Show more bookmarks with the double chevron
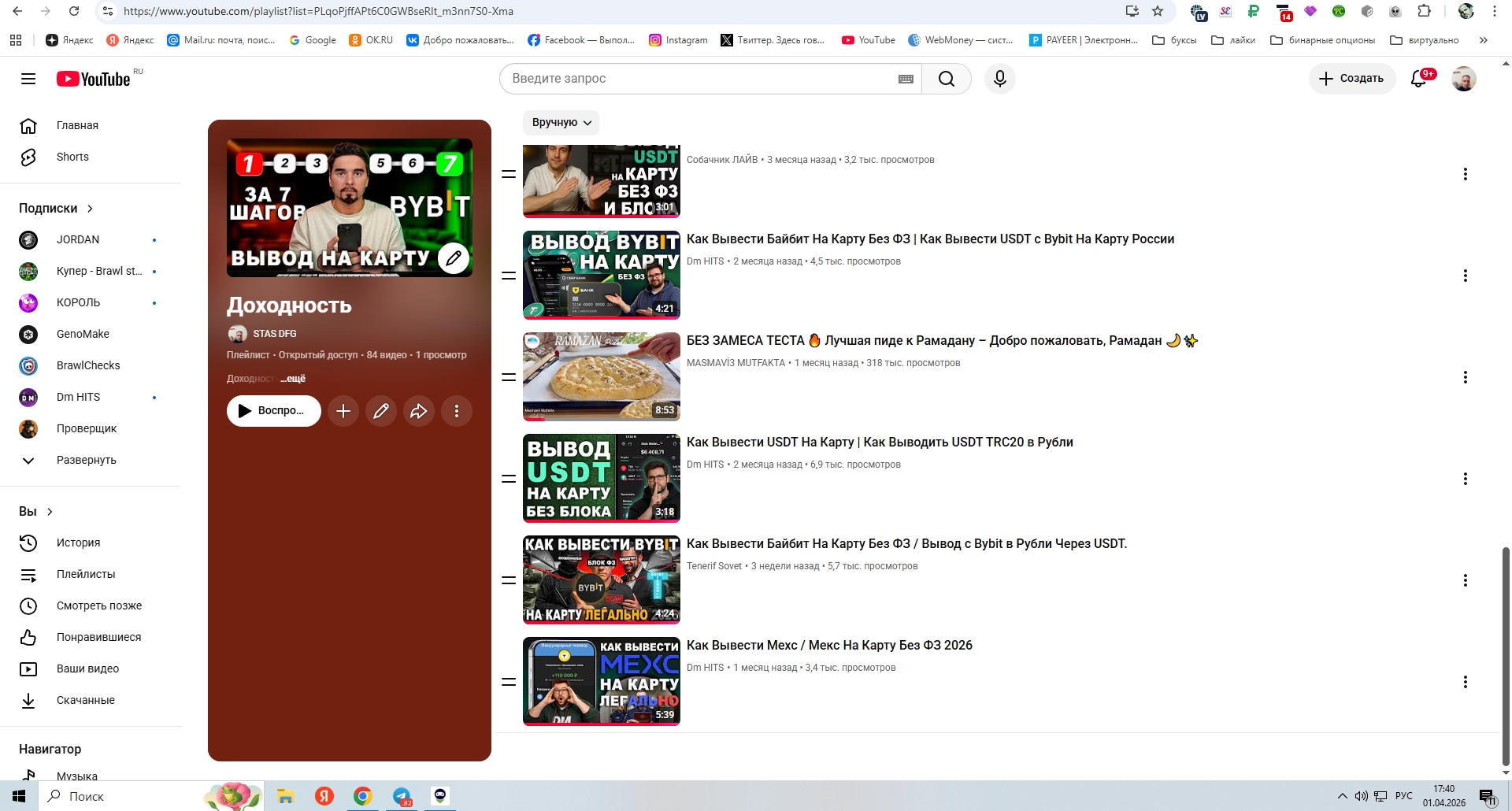Viewport: 1512px width, 811px height. (x=1484, y=40)
